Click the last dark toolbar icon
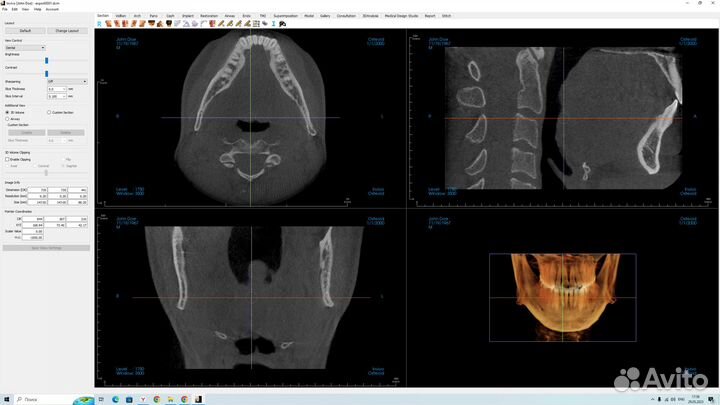 (x=282, y=23)
